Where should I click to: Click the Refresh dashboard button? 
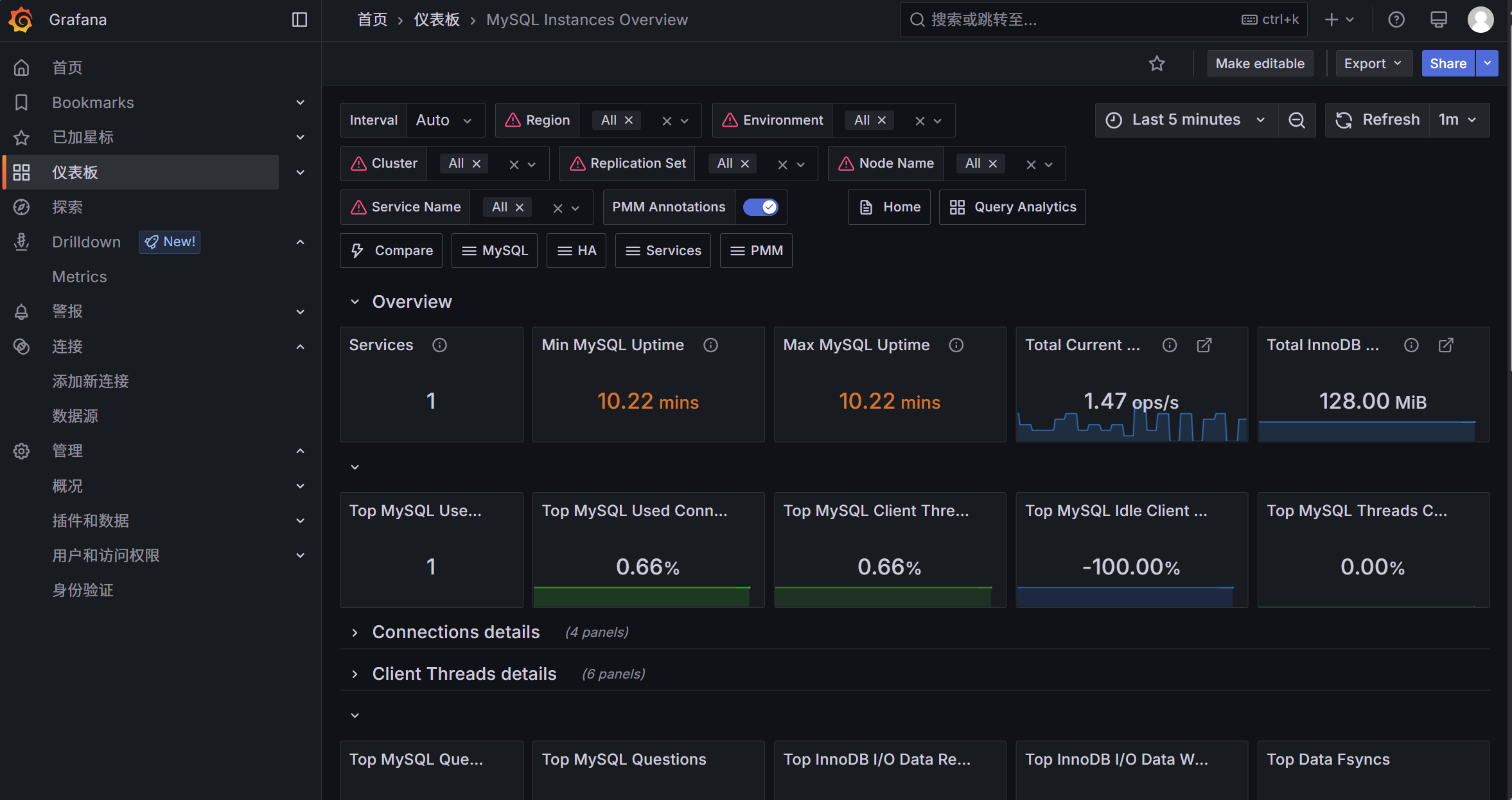1378,120
